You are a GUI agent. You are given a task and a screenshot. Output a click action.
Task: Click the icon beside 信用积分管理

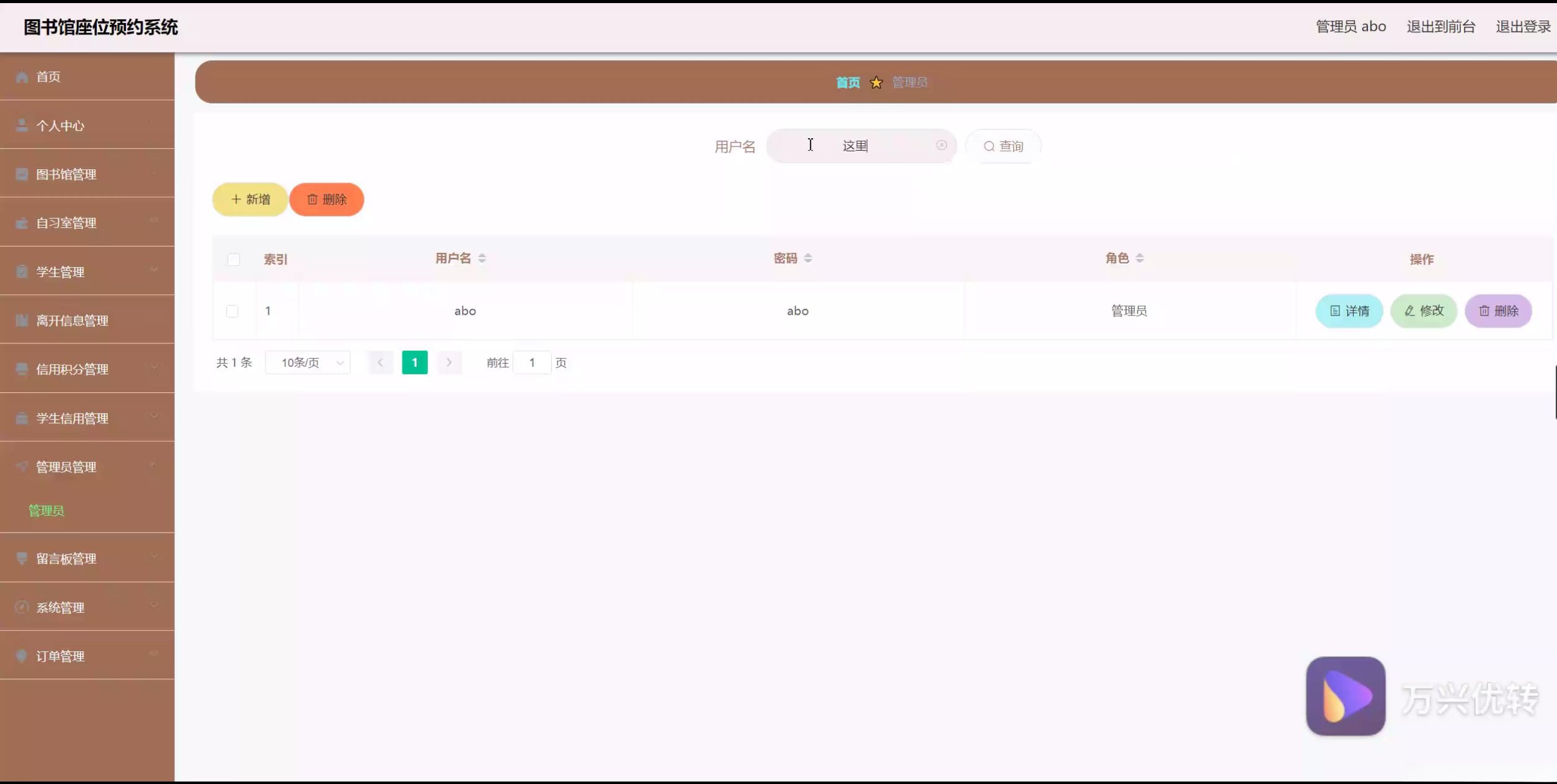click(x=22, y=369)
